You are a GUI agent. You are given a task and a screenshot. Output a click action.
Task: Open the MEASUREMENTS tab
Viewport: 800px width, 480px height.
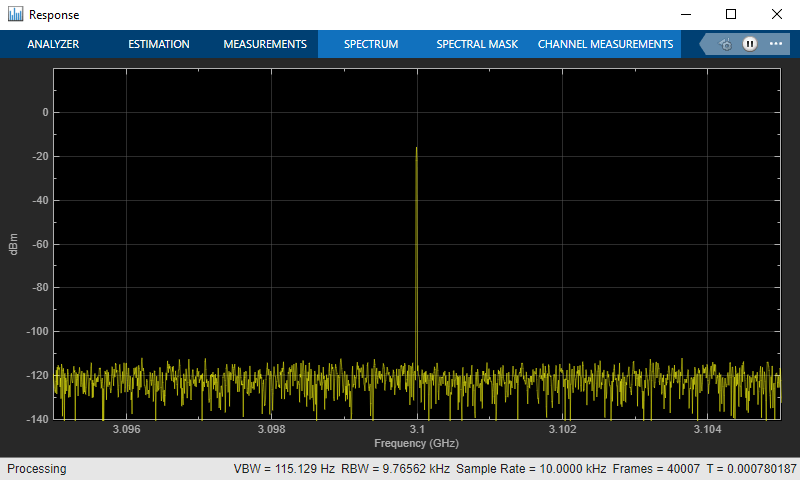pyautogui.click(x=265, y=44)
